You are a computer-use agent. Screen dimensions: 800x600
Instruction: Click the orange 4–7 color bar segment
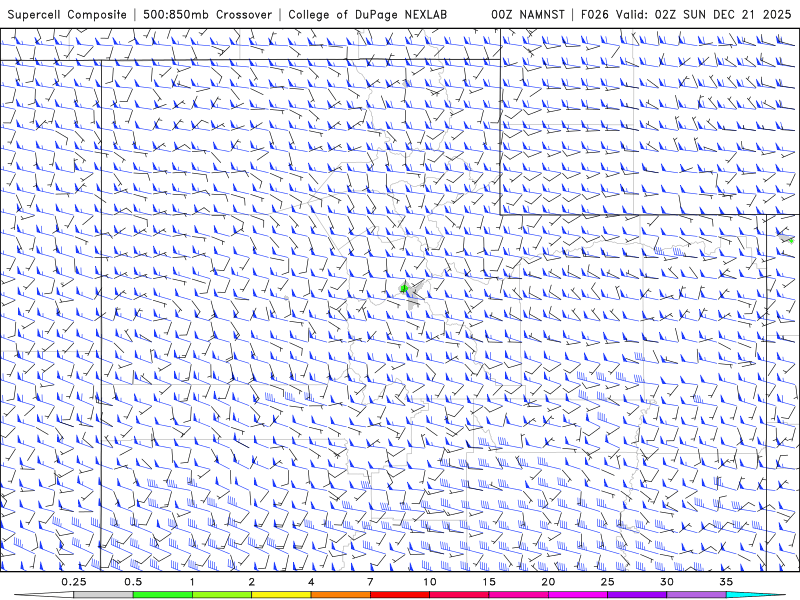click(340, 595)
